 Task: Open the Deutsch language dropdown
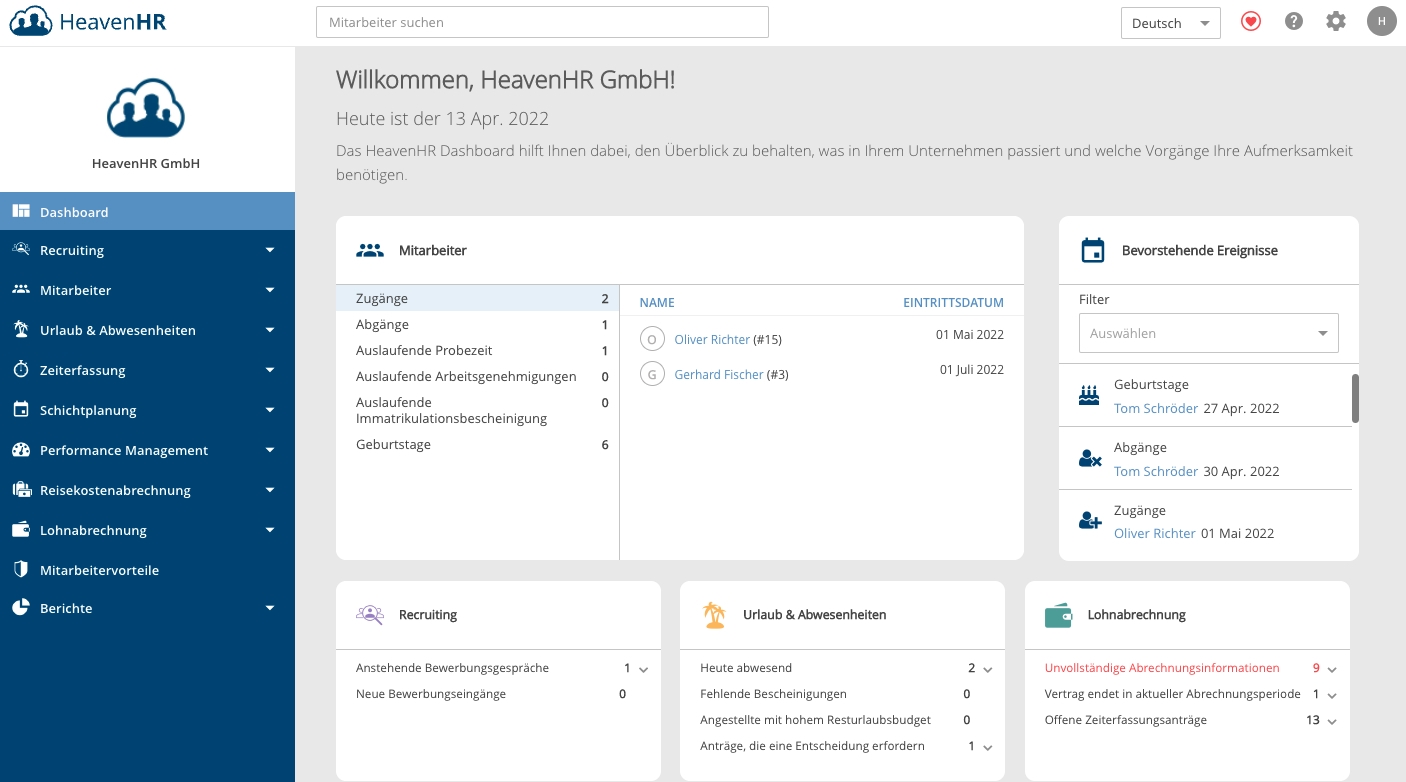1170,23
